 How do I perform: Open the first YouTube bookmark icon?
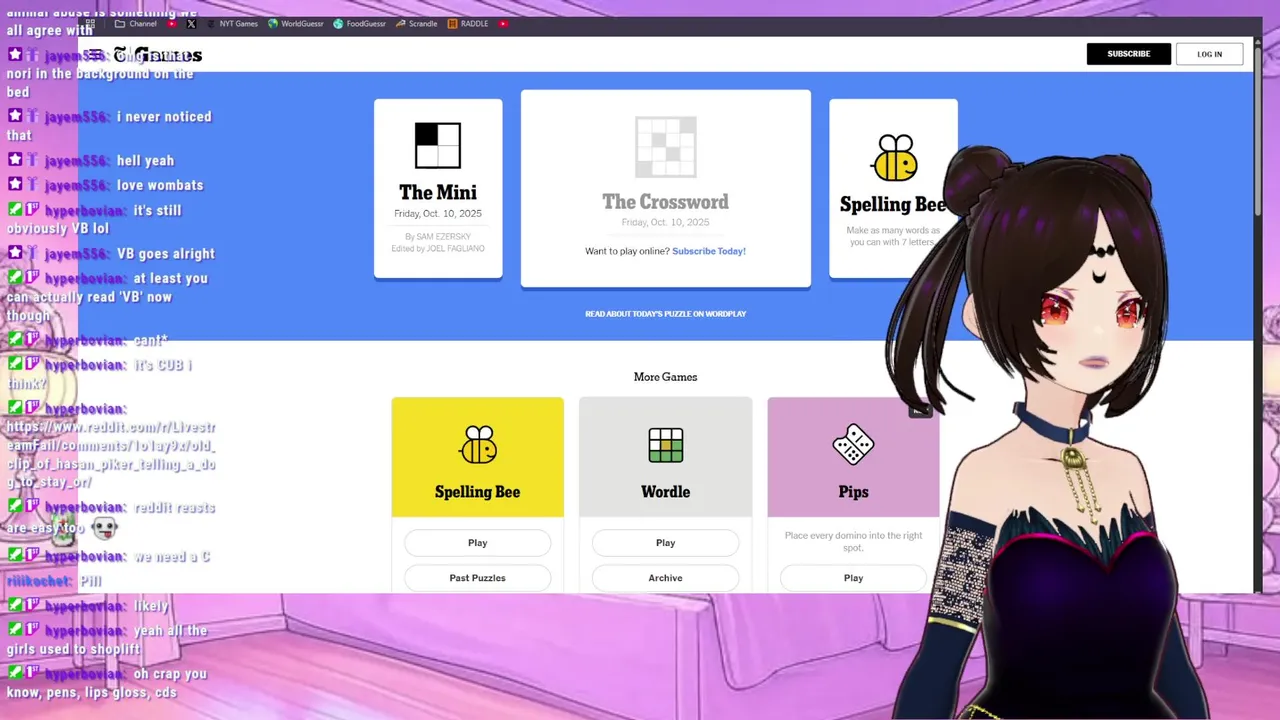tap(172, 23)
